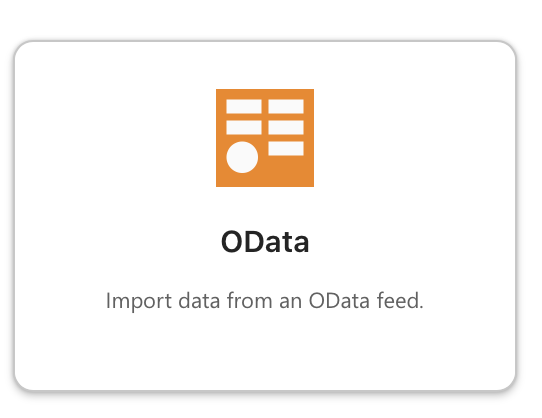
Task: Click the word 'from' in card description
Action: pos(249,300)
